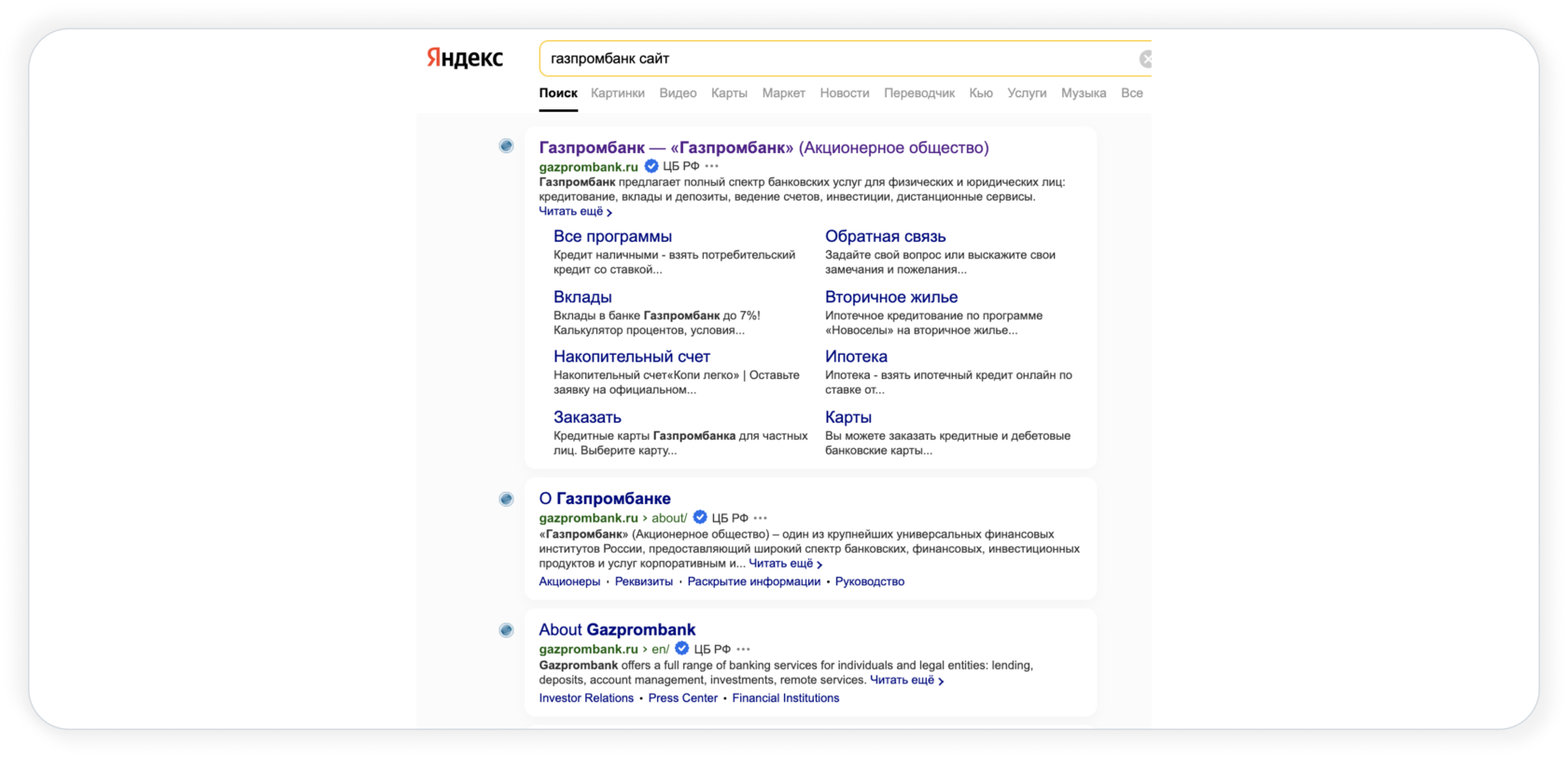1568x758 pixels.
Task: Open the Вклады sitelink
Action: tap(582, 298)
